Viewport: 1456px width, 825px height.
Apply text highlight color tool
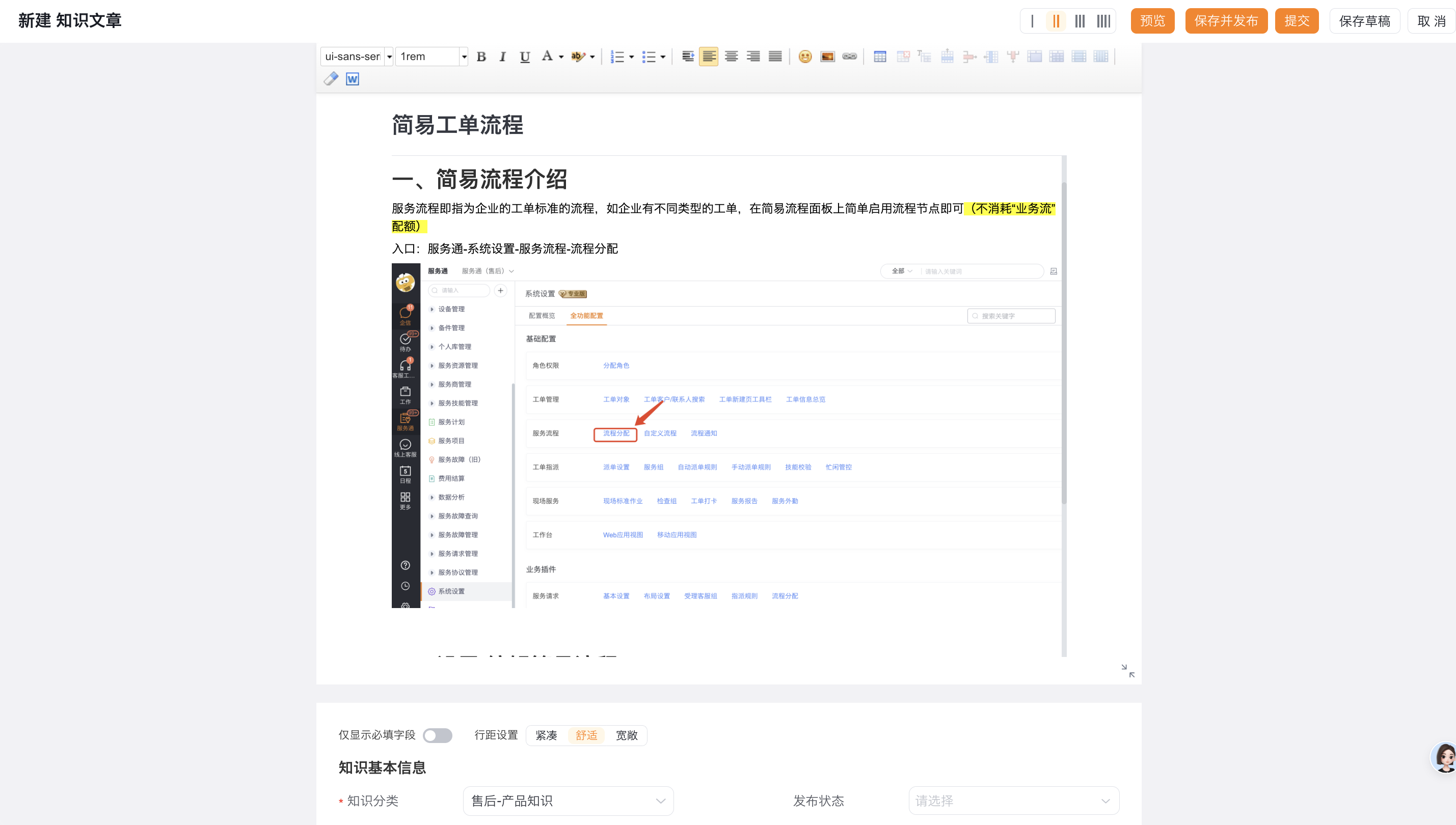(578, 57)
